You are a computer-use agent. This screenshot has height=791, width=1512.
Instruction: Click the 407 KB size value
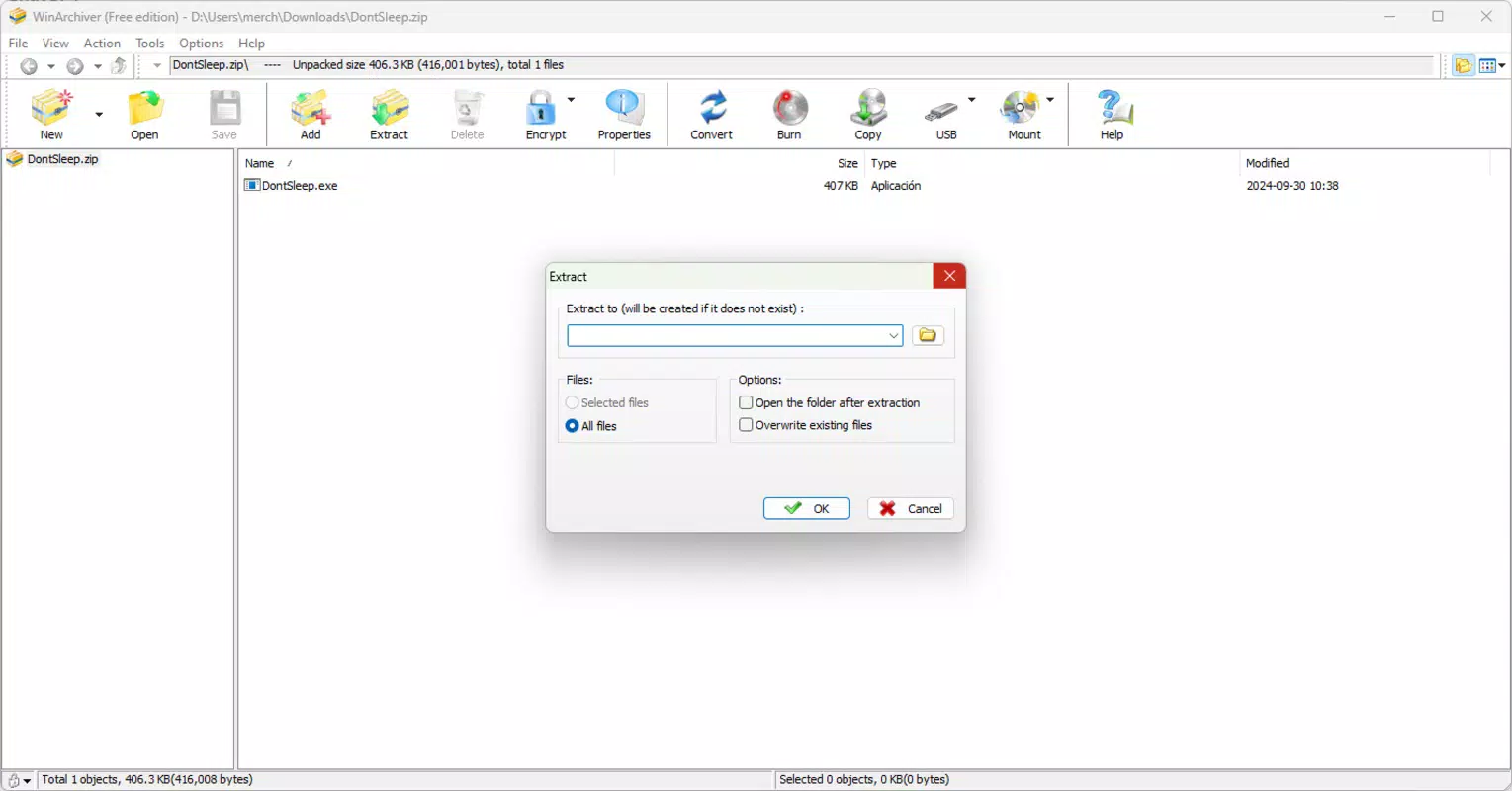[x=841, y=186]
